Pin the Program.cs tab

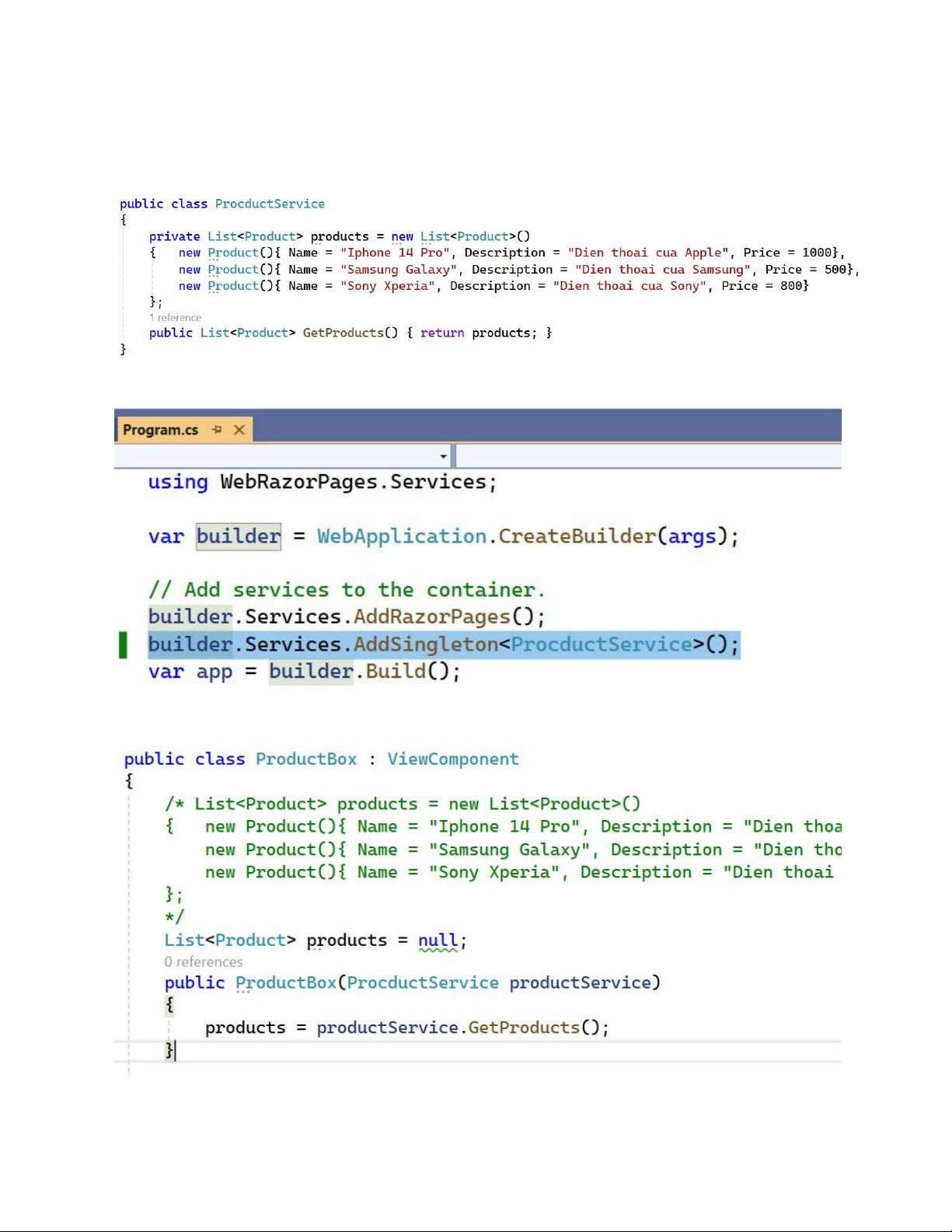[x=217, y=430]
